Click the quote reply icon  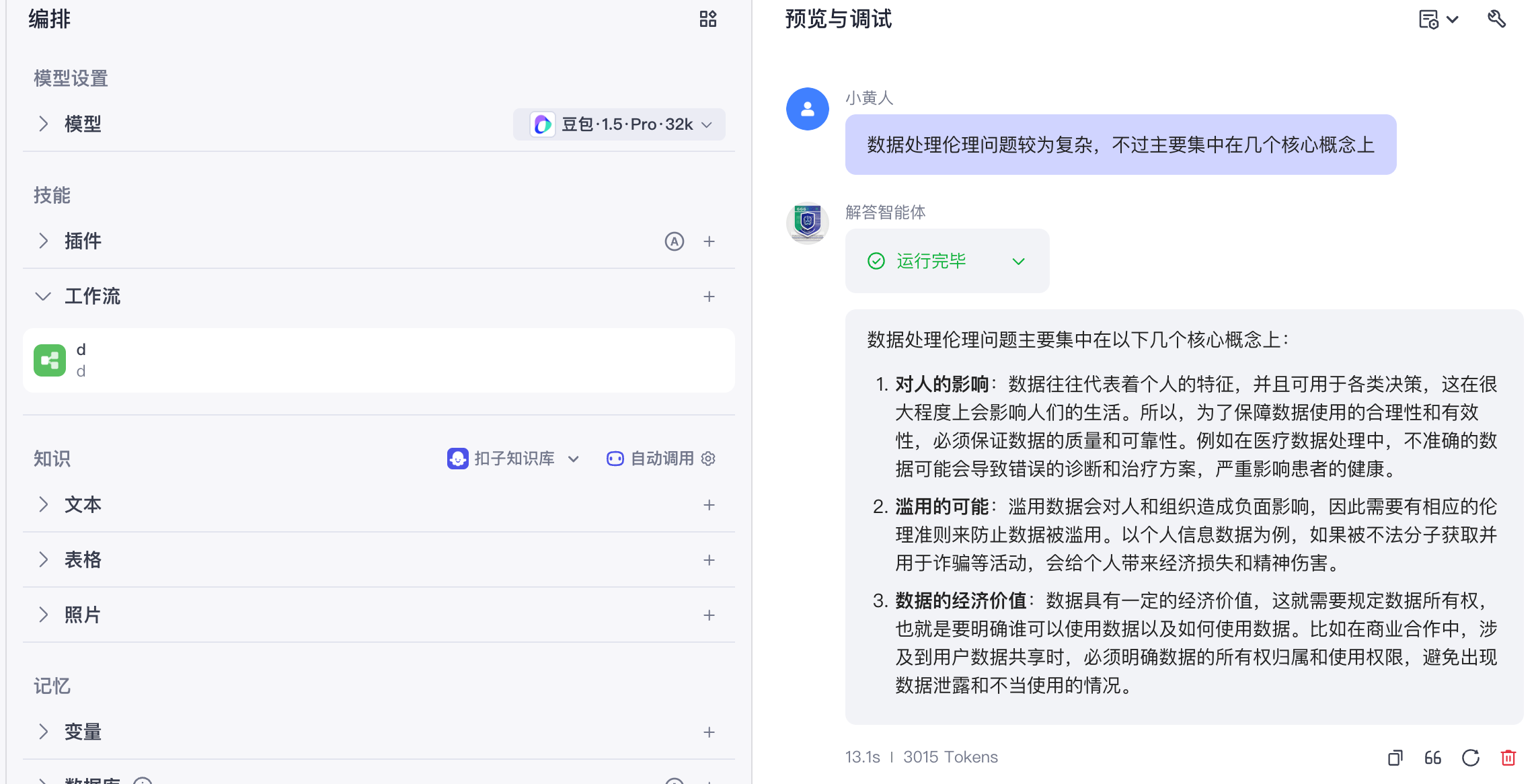point(1432,758)
